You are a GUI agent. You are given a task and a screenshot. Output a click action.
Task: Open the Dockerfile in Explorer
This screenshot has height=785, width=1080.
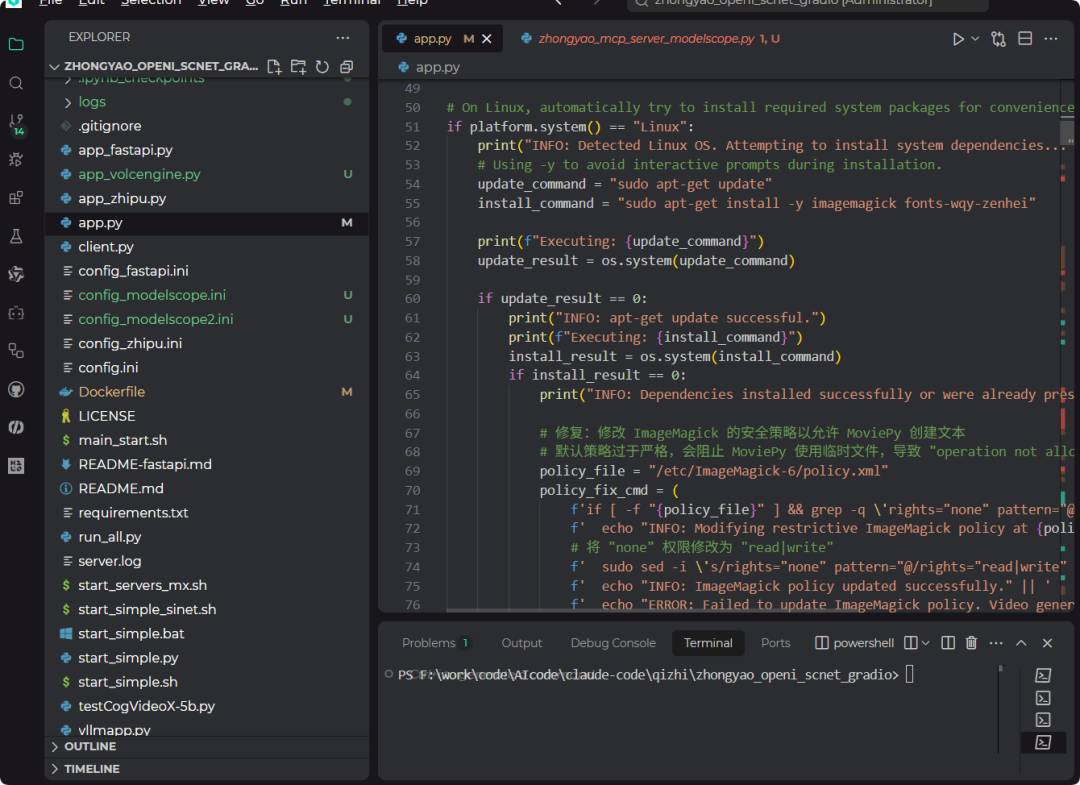tap(111, 392)
